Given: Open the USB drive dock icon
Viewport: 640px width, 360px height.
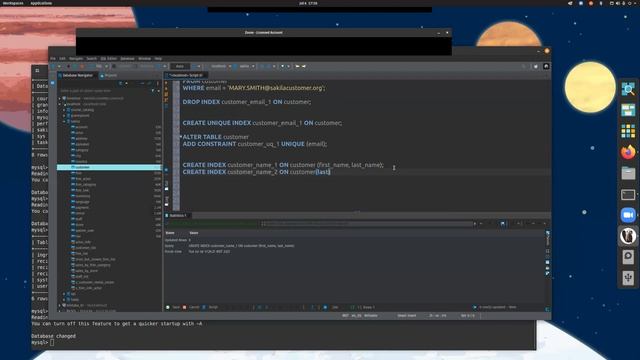Looking at the screenshot, I should point(628,278).
